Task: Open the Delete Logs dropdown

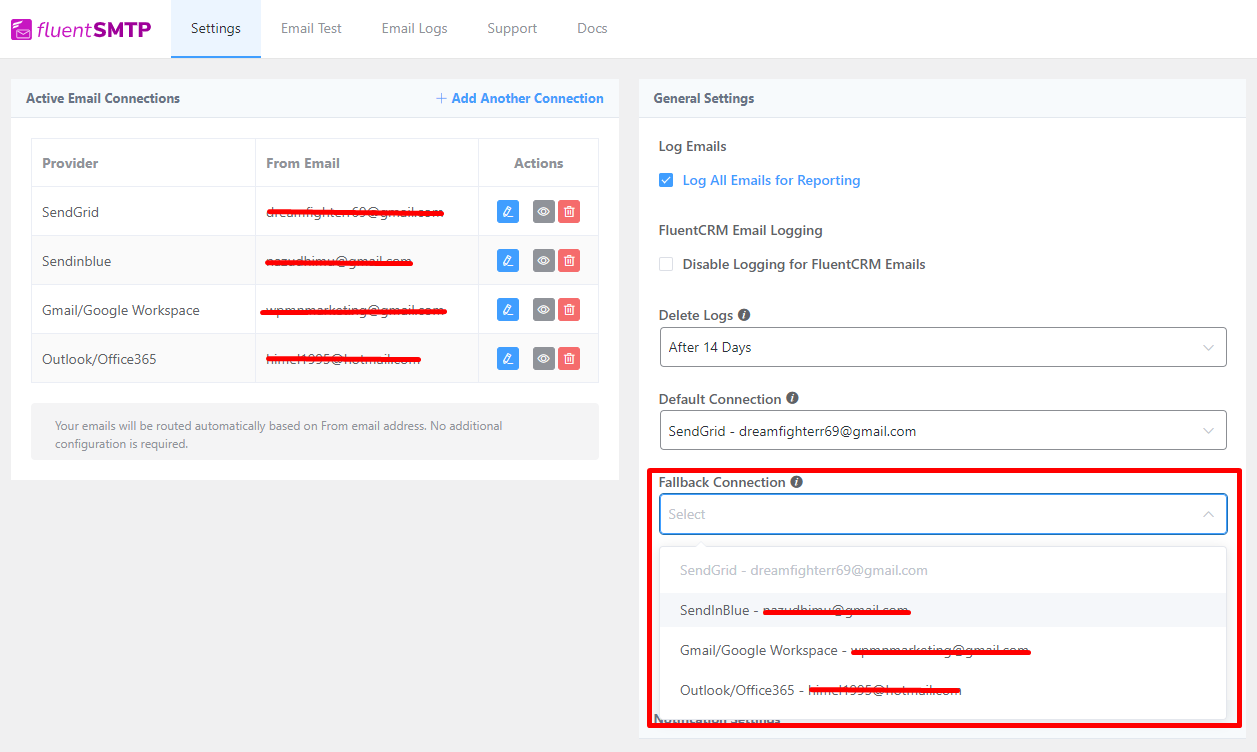Action: [x=943, y=347]
